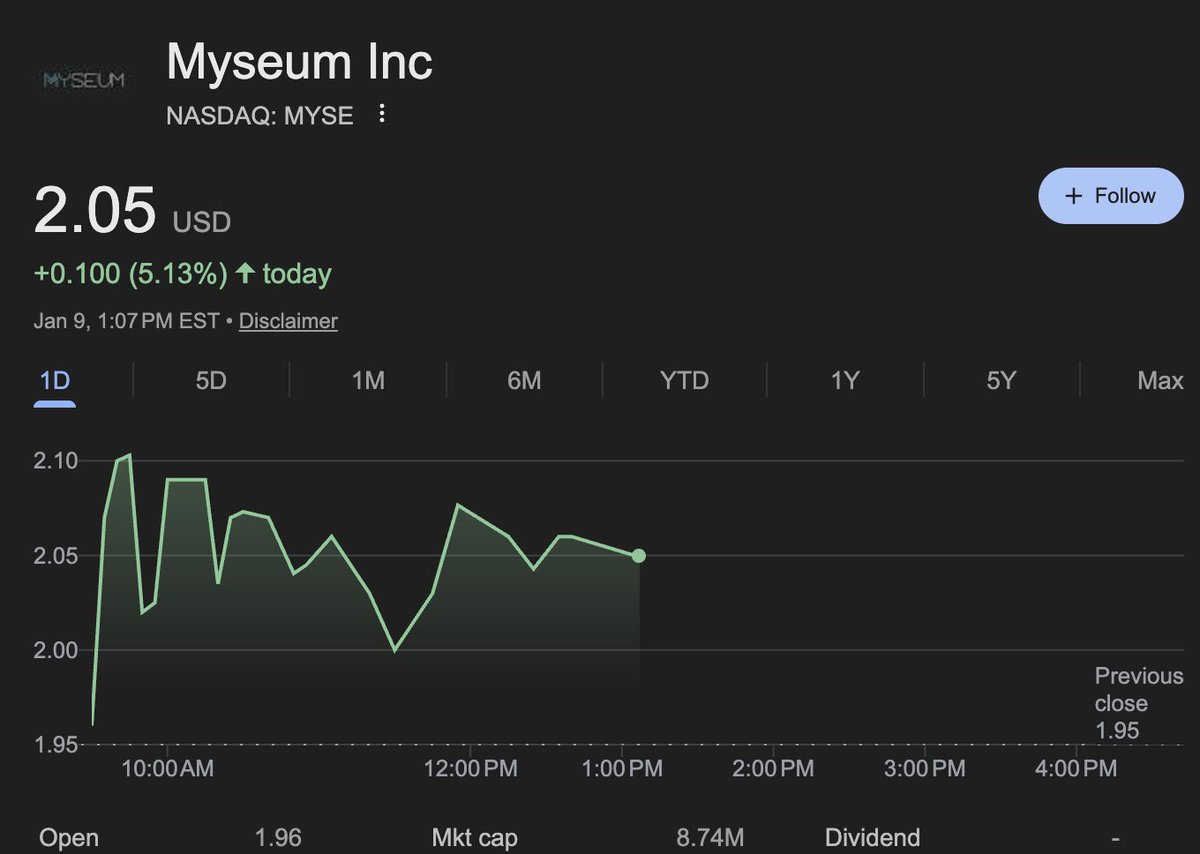
Task: Open the three-dot options menu beside MYSE
Action: click(381, 115)
